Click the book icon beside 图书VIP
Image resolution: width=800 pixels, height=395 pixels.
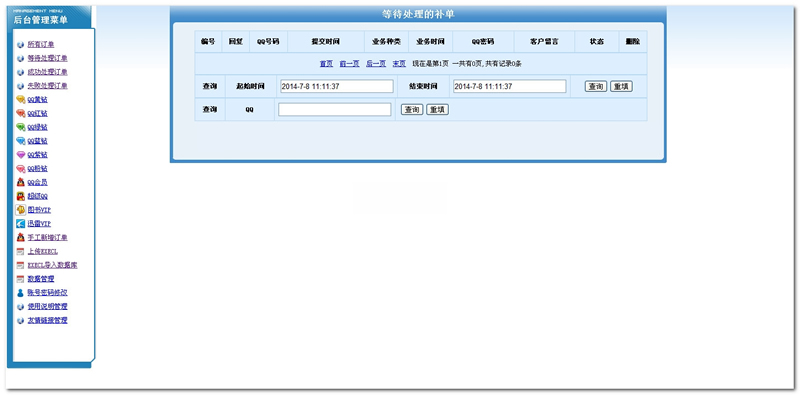click(20, 210)
